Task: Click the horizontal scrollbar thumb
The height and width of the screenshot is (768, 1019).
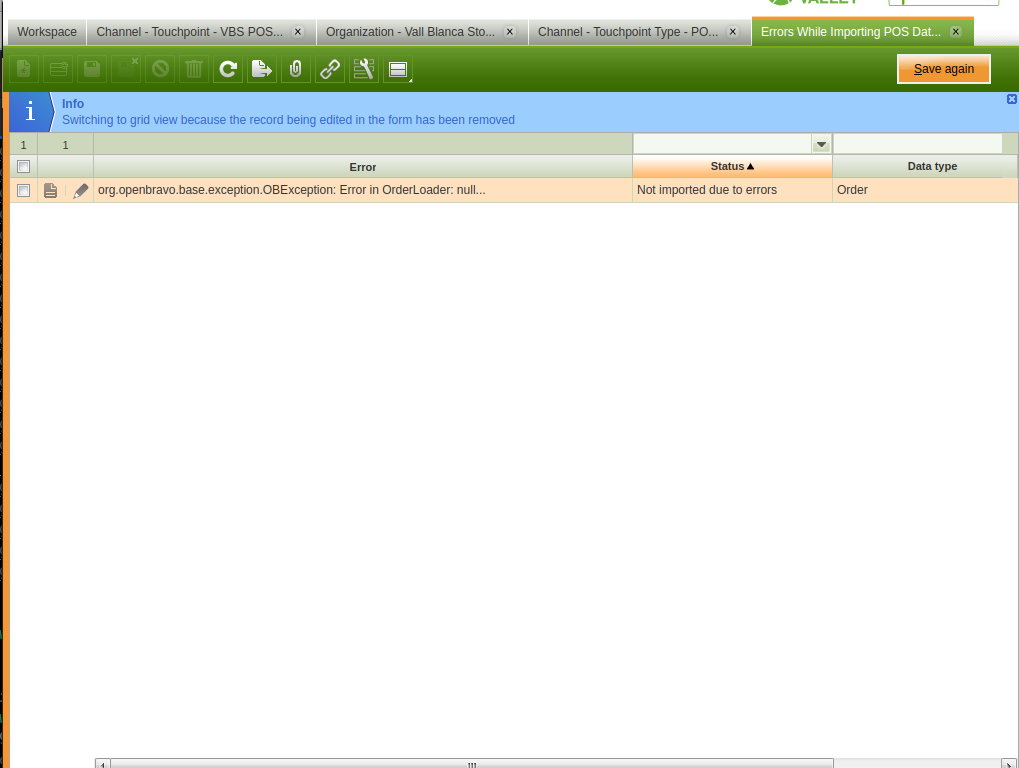Action: pos(472,763)
